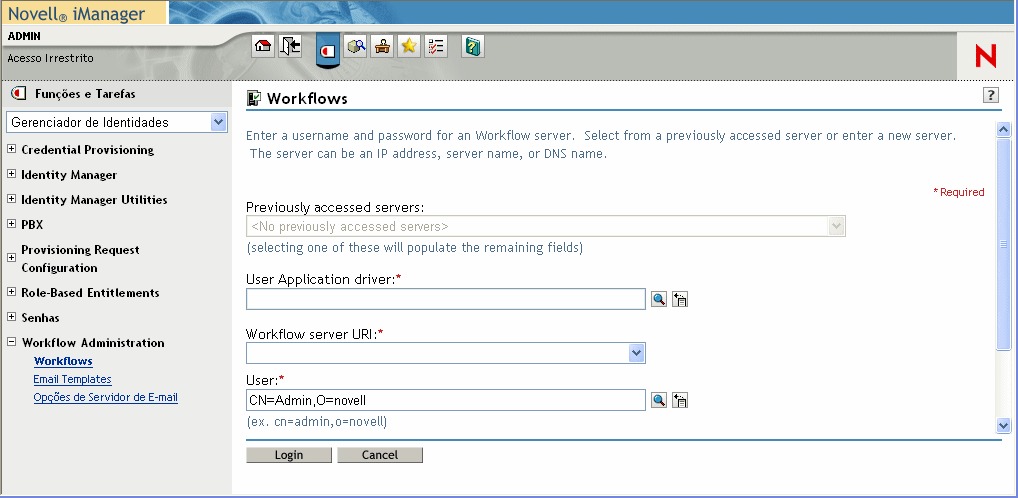This screenshot has width=1018, height=498.
Task: Click the Workflows page title icon
Action: 254,98
